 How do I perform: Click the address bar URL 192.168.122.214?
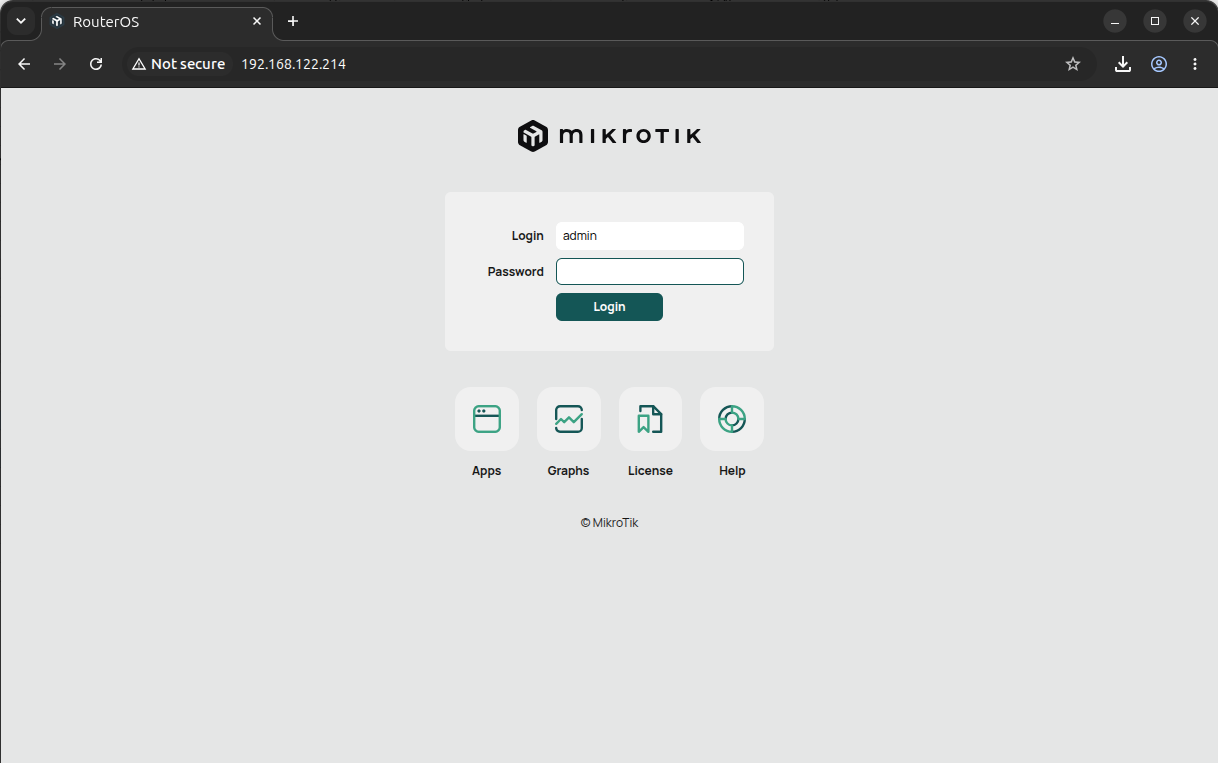[294, 64]
